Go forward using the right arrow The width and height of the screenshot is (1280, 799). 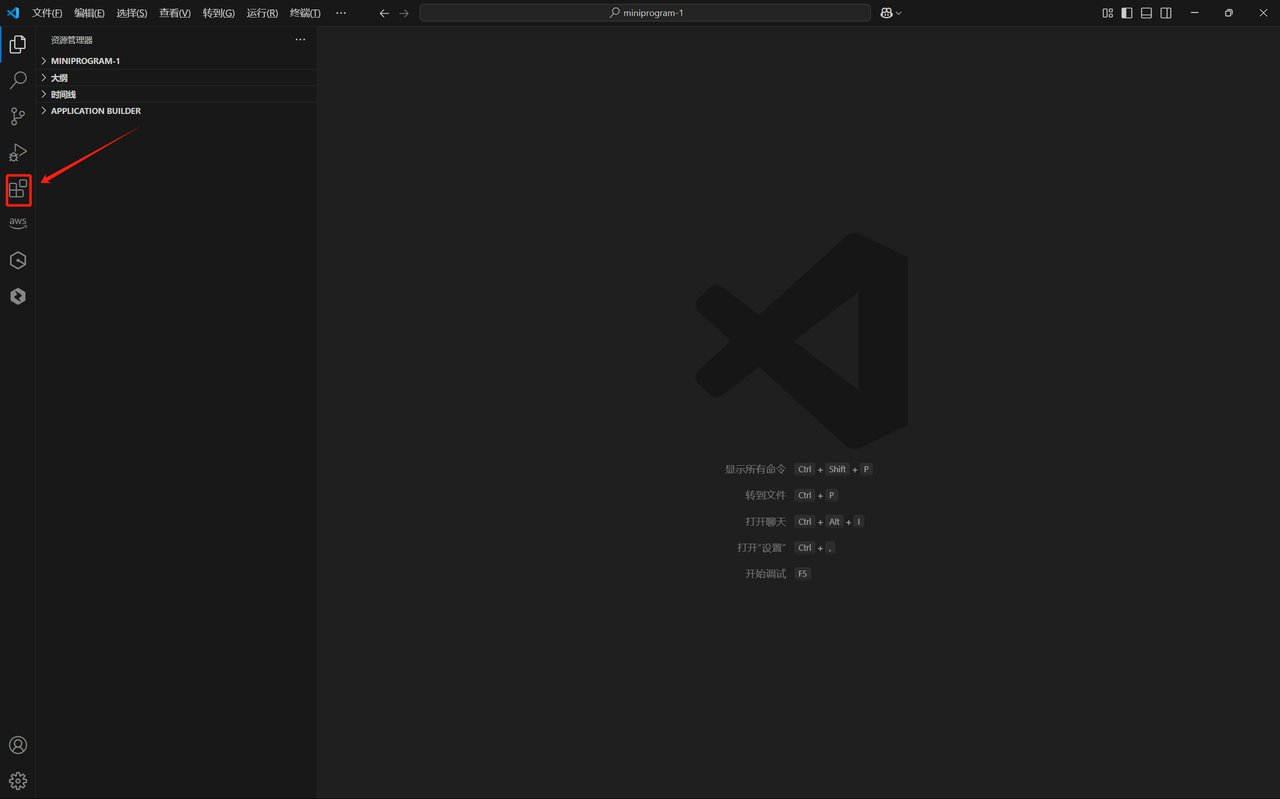pos(404,13)
